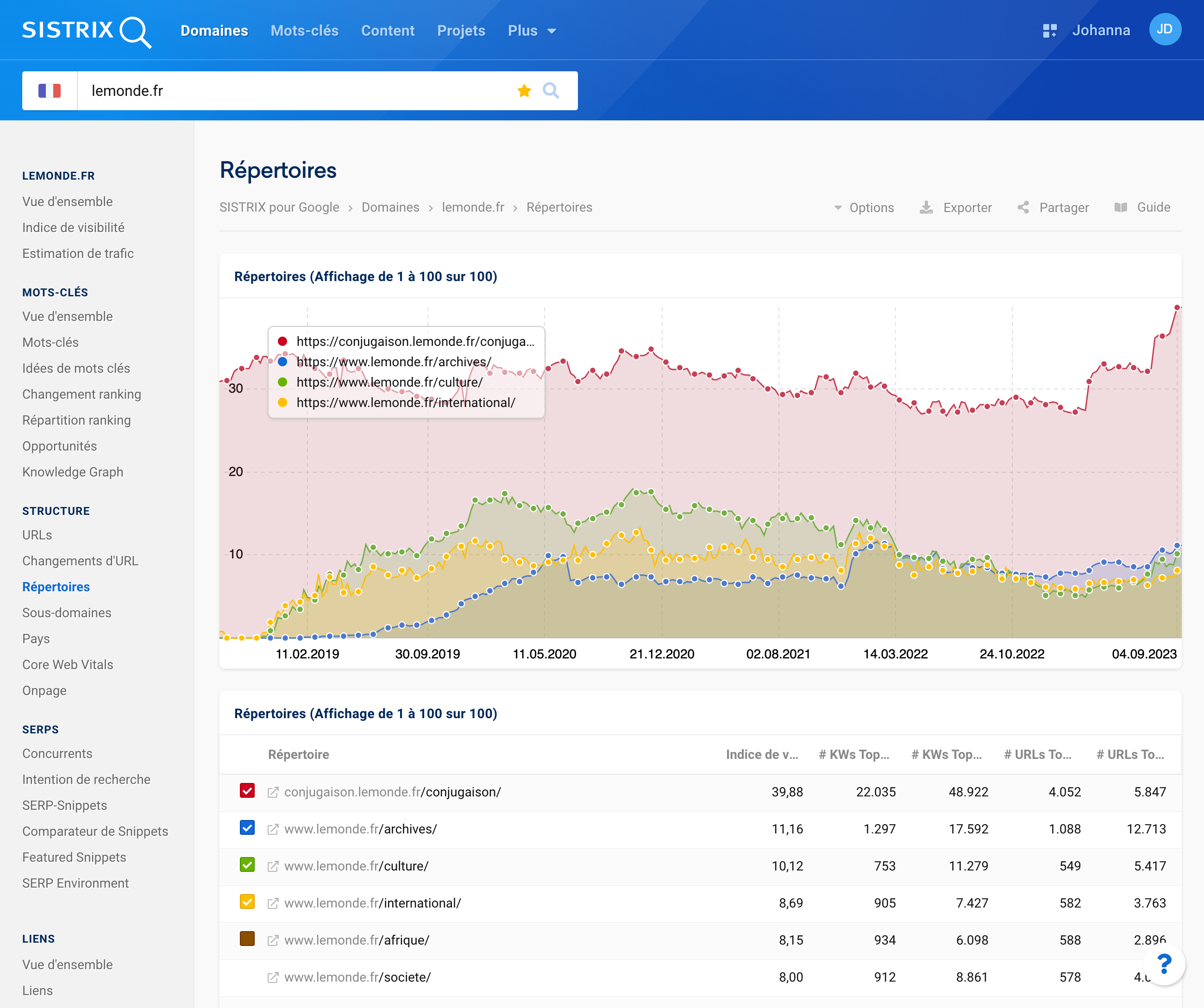1204x1008 pixels.
Task: Sort by Indice de v... column header
Action: click(762, 755)
